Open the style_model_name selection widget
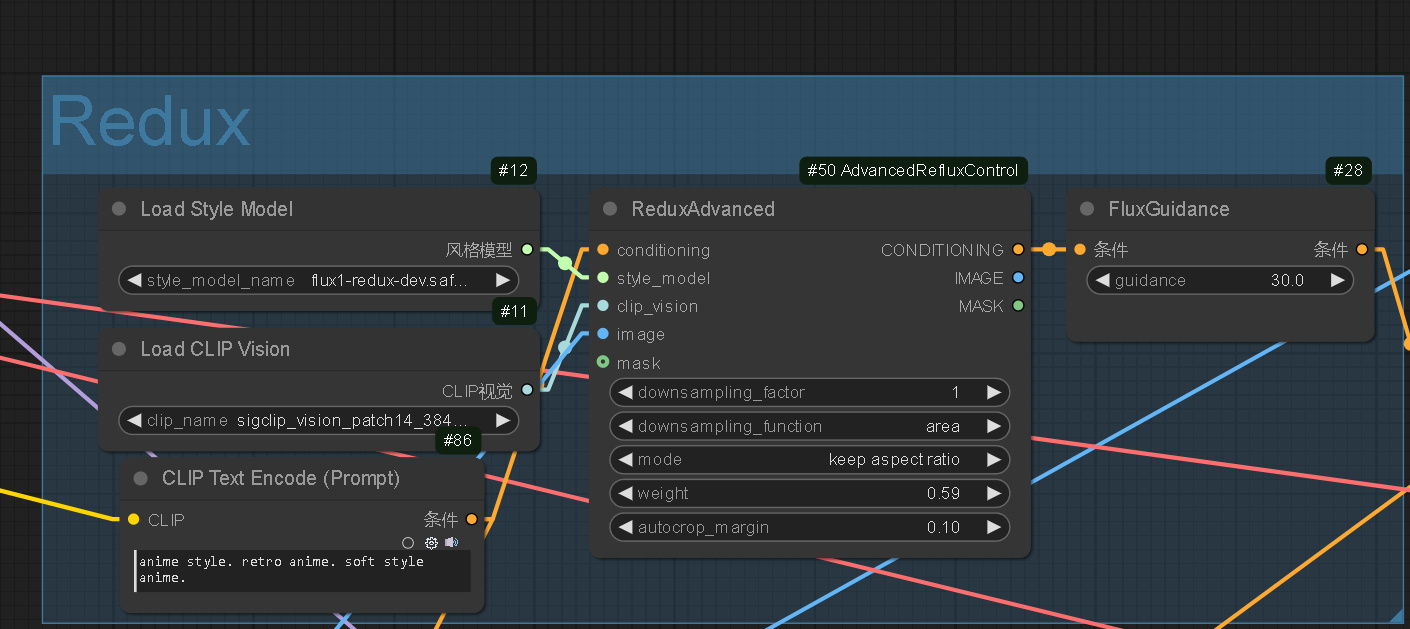1410x629 pixels. 320,280
